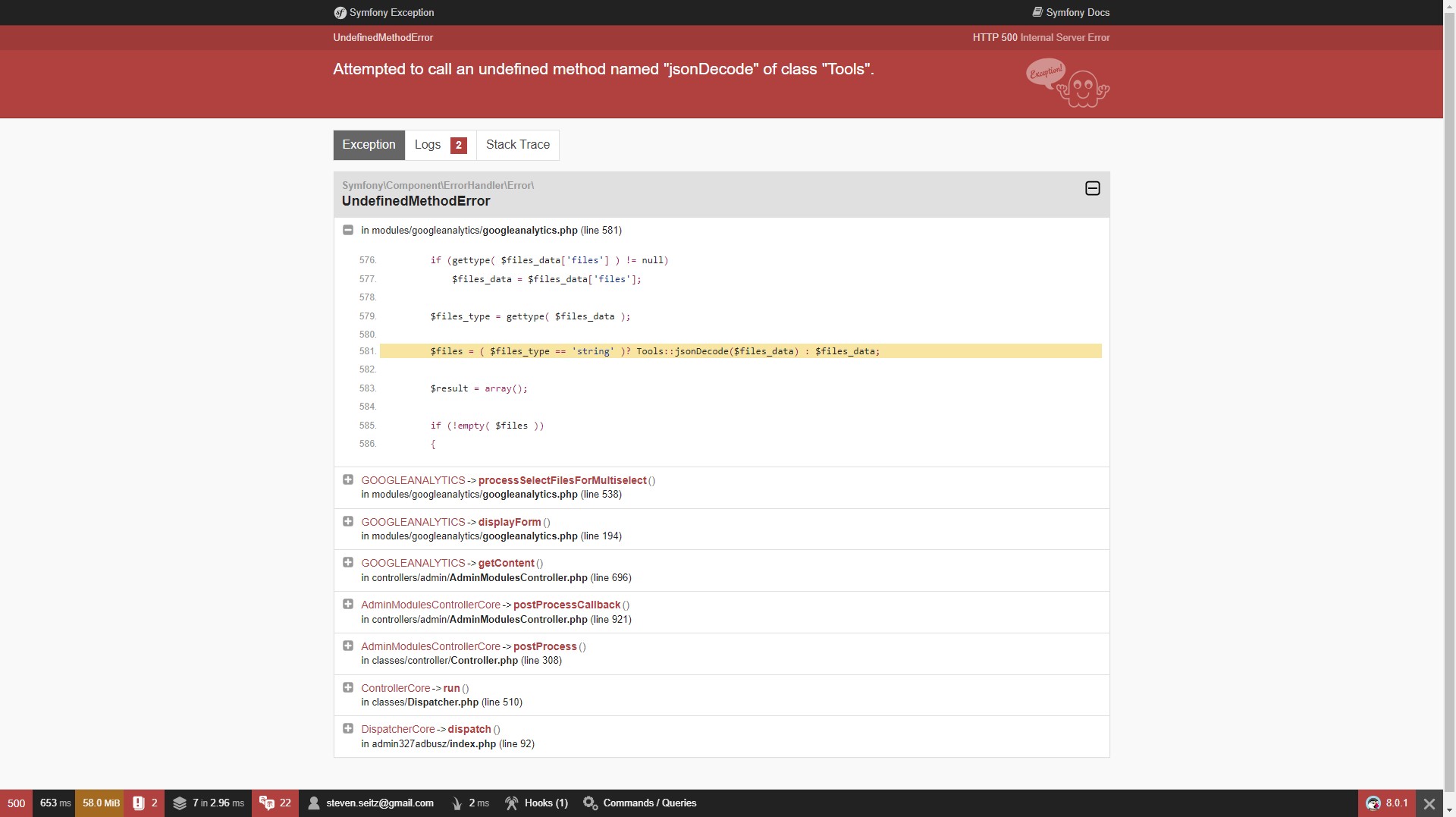Click the processSelectFilesForMultiselect method name

[x=563, y=480]
